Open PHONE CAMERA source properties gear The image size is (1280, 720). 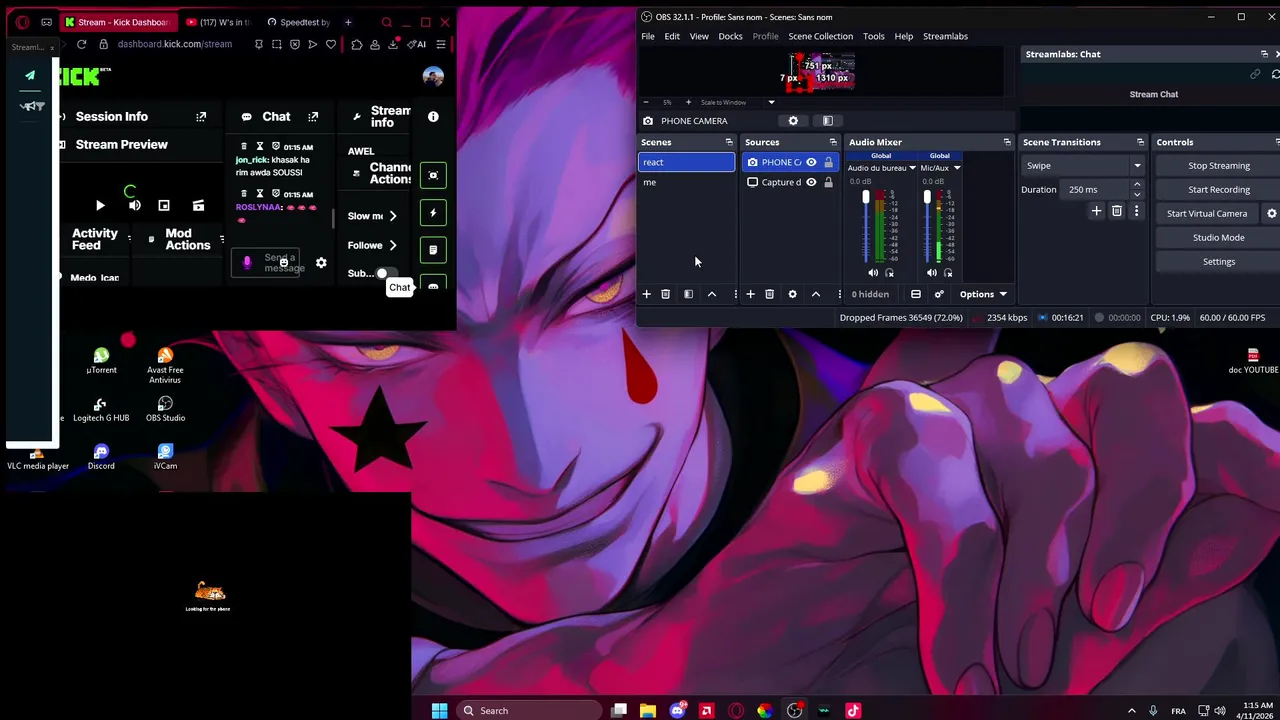tap(793, 121)
